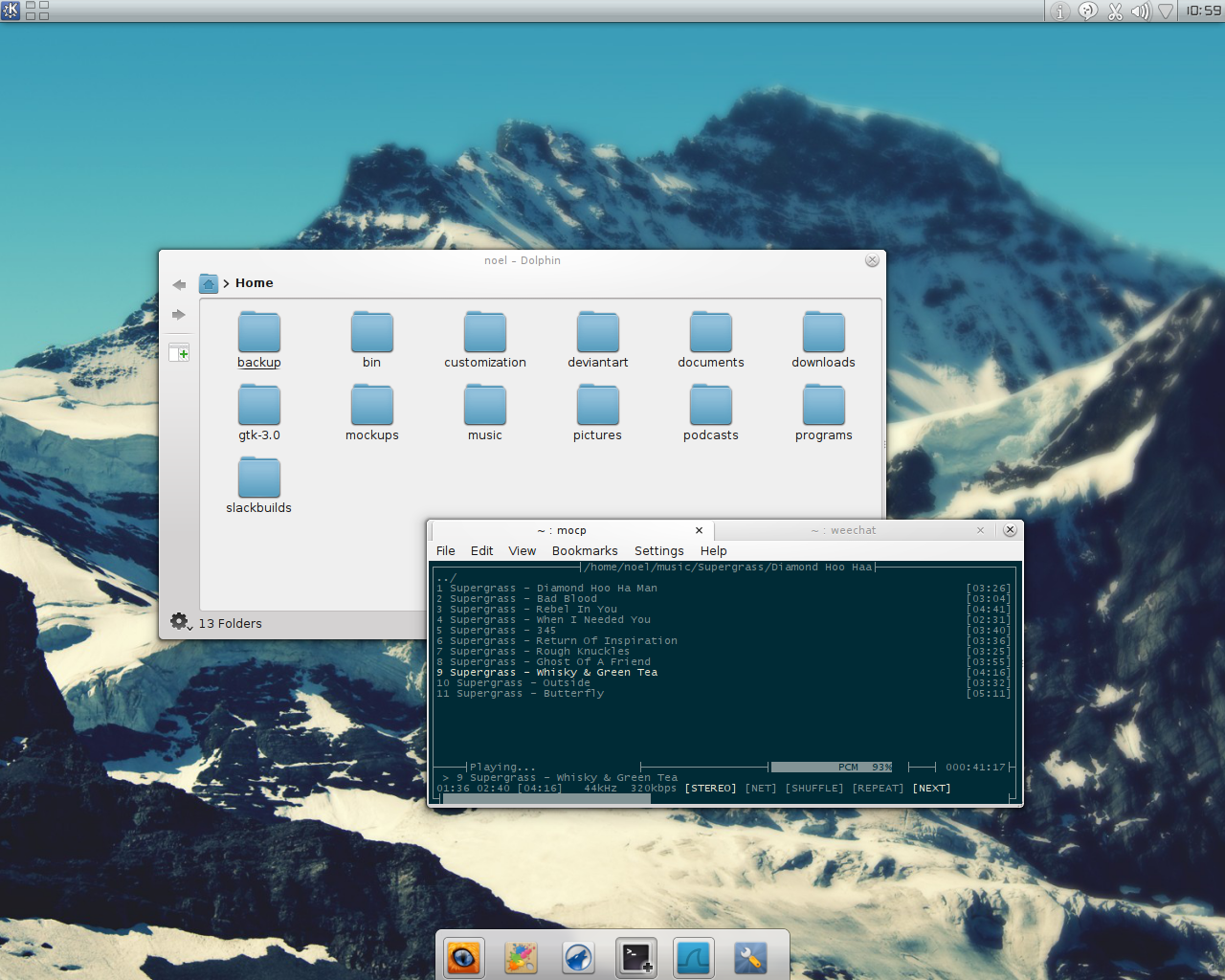Select track 'Rebel In You'
Screen dimensions: 1225x980
(x=724, y=610)
